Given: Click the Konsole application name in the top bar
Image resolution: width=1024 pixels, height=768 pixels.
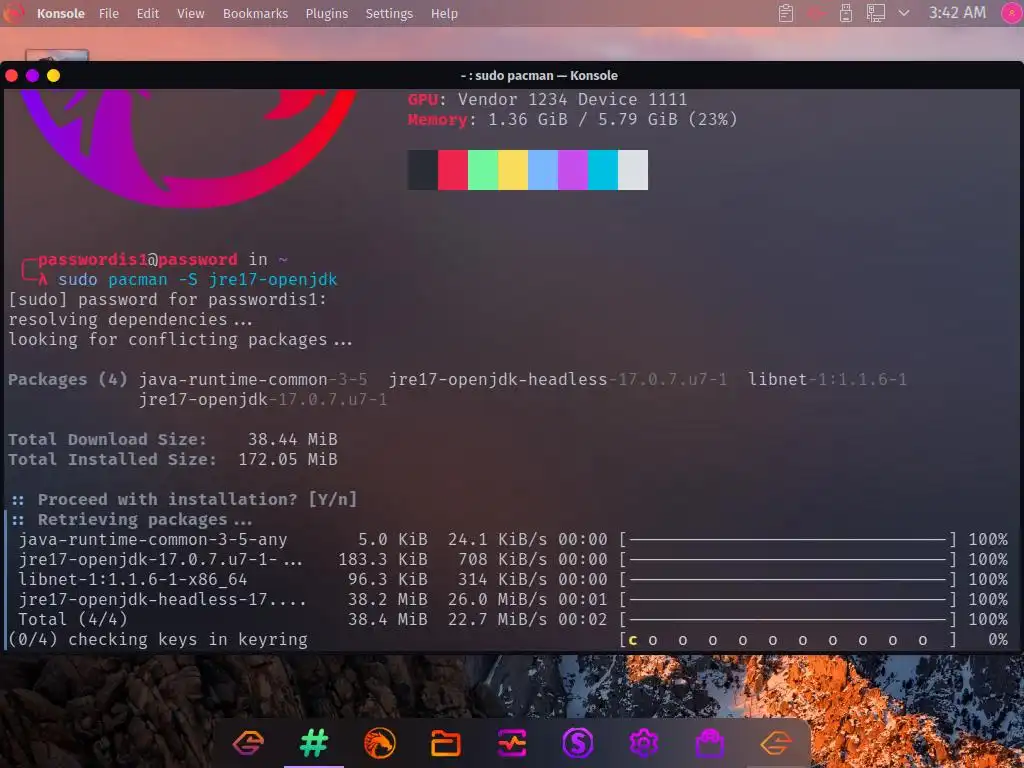Looking at the screenshot, I should click(x=61, y=13).
